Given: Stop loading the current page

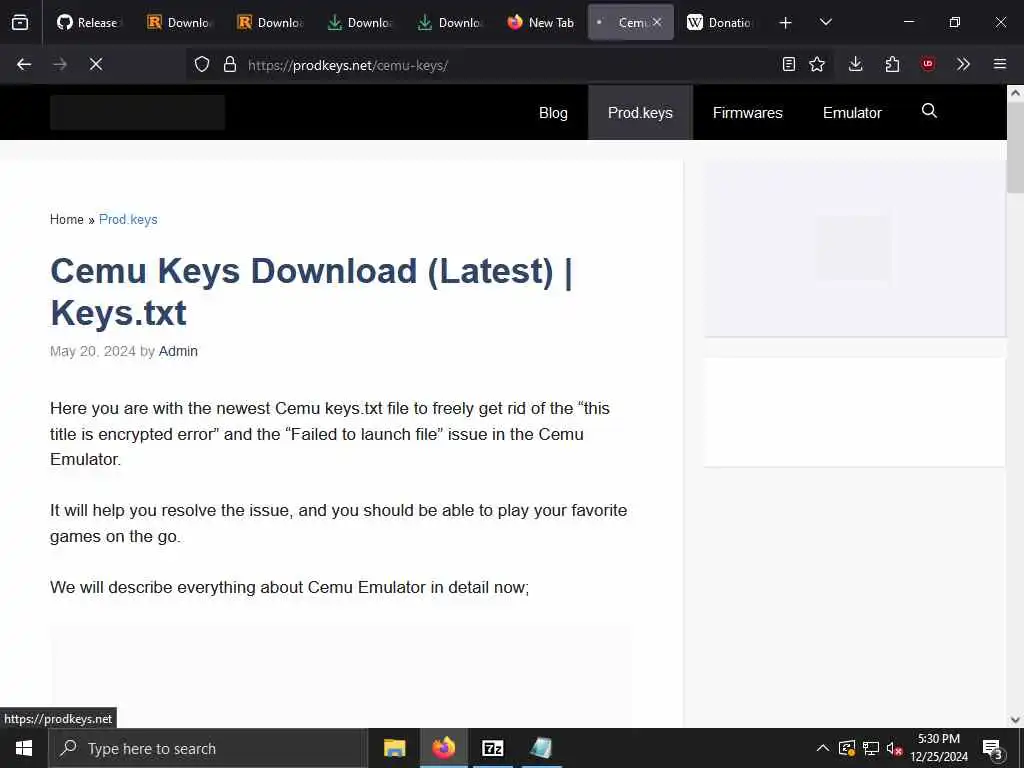Looking at the screenshot, I should point(96,64).
